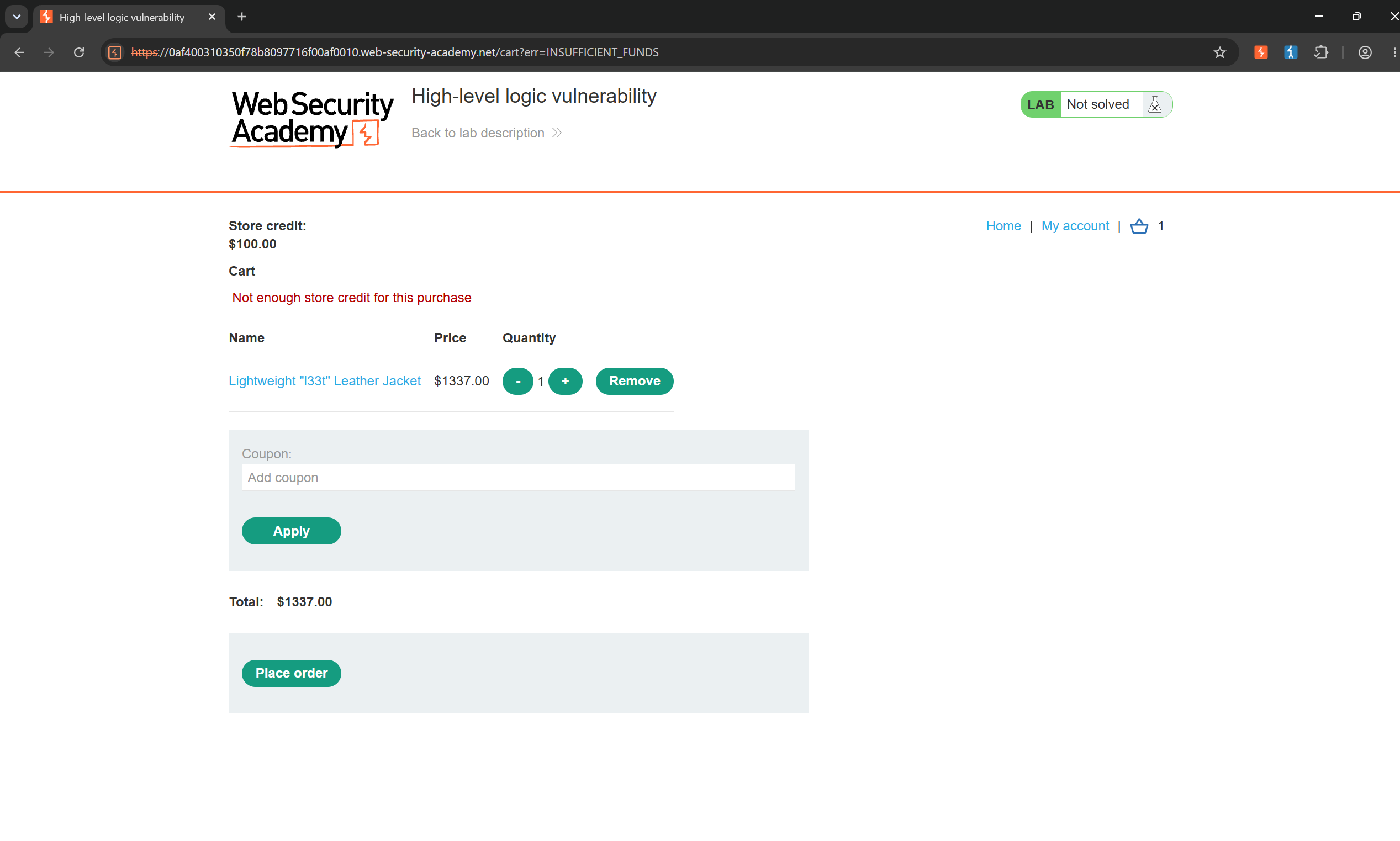Viewport: 1400px width, 841px height.
Task: Open the tab search dropdown arrow
Action: point(17,17)
